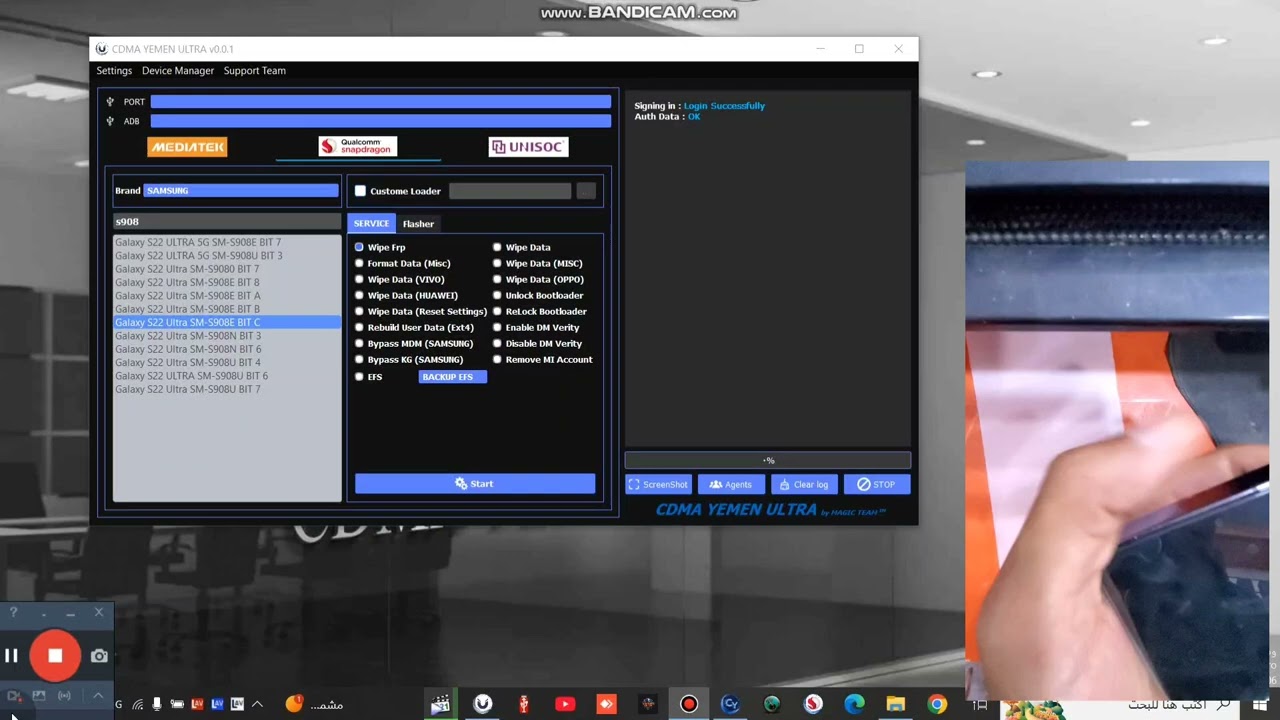Select the UNISOC chipset logo

click(528, 147)
